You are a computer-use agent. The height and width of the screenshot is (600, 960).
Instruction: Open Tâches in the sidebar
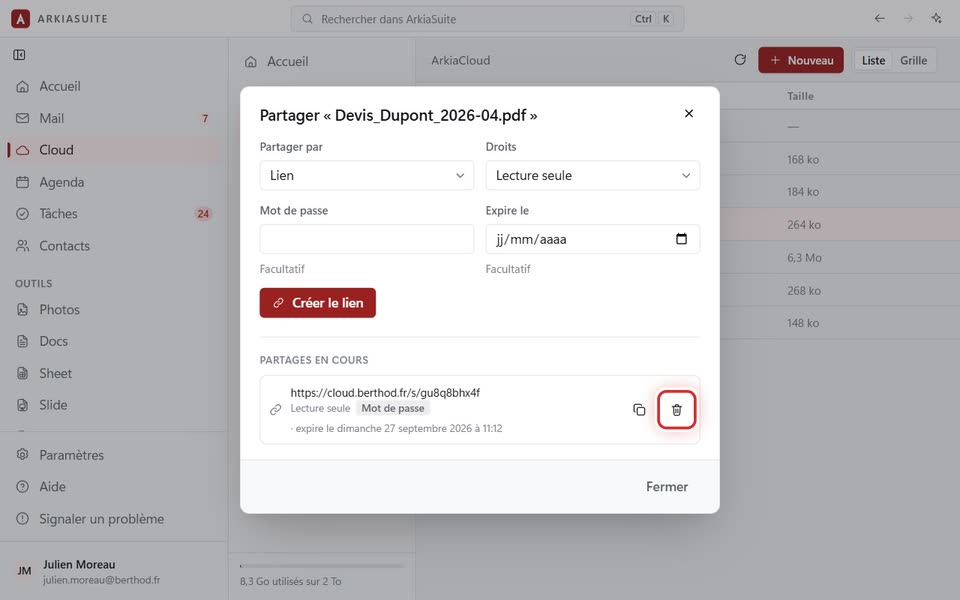point(114,214)
